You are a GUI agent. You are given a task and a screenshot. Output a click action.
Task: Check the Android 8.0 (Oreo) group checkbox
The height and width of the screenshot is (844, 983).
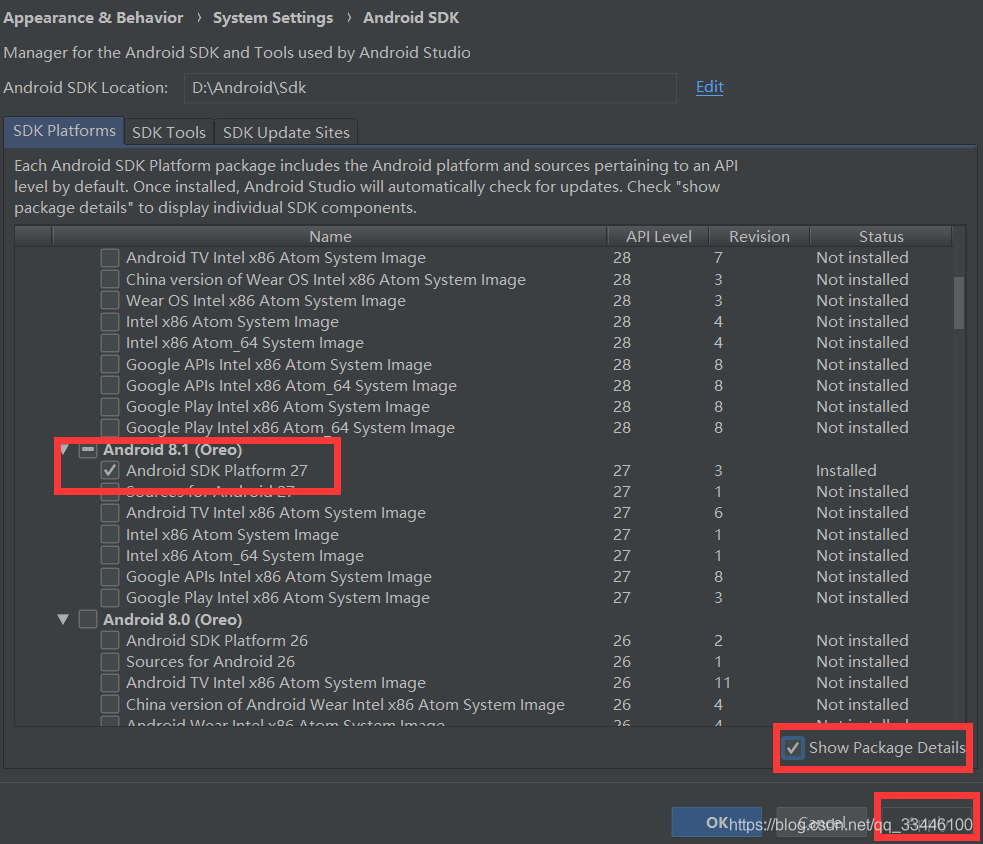point(88,620)
